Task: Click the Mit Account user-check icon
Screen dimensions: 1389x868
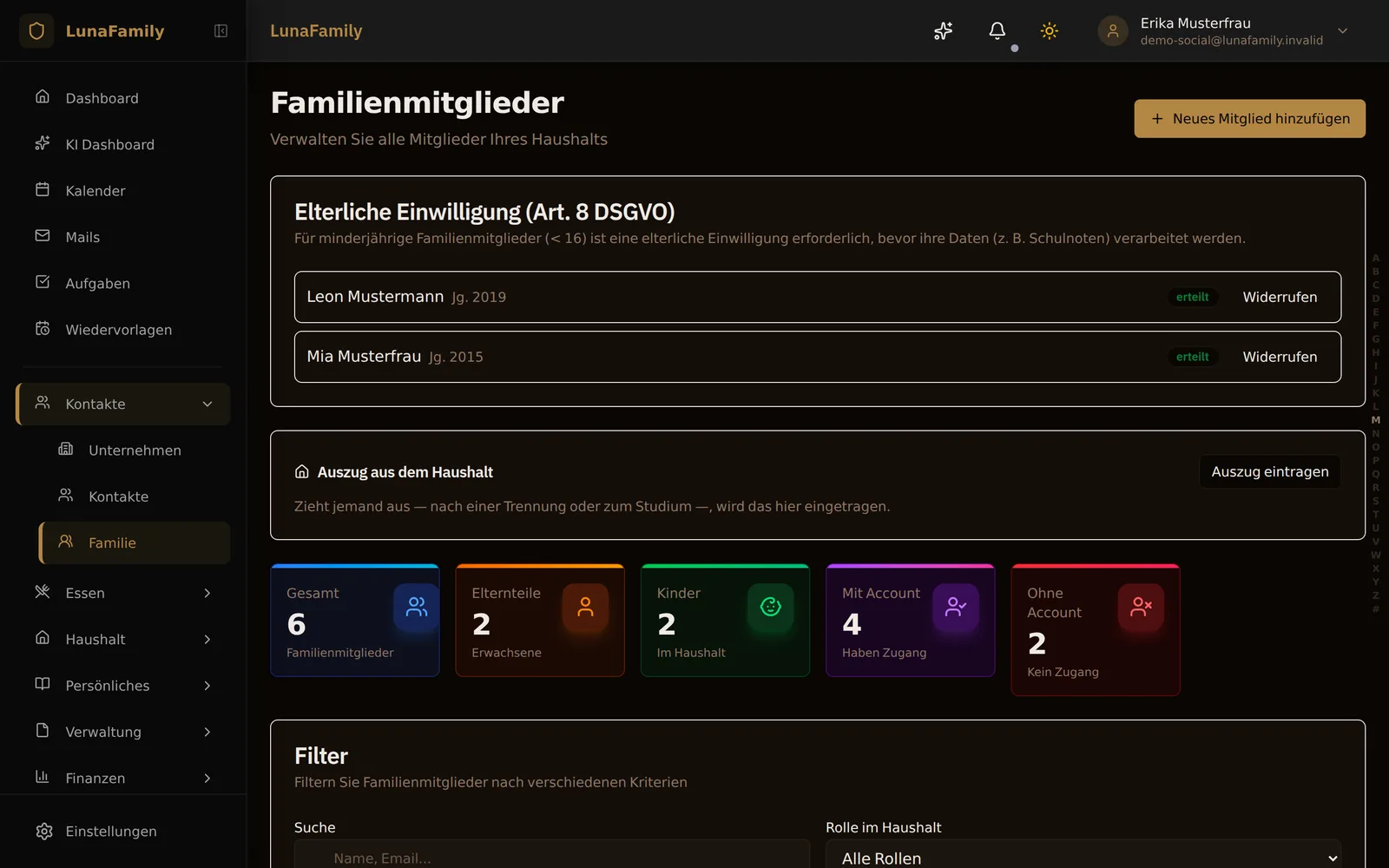Action: pyautogui.click(x=956, y=607)
